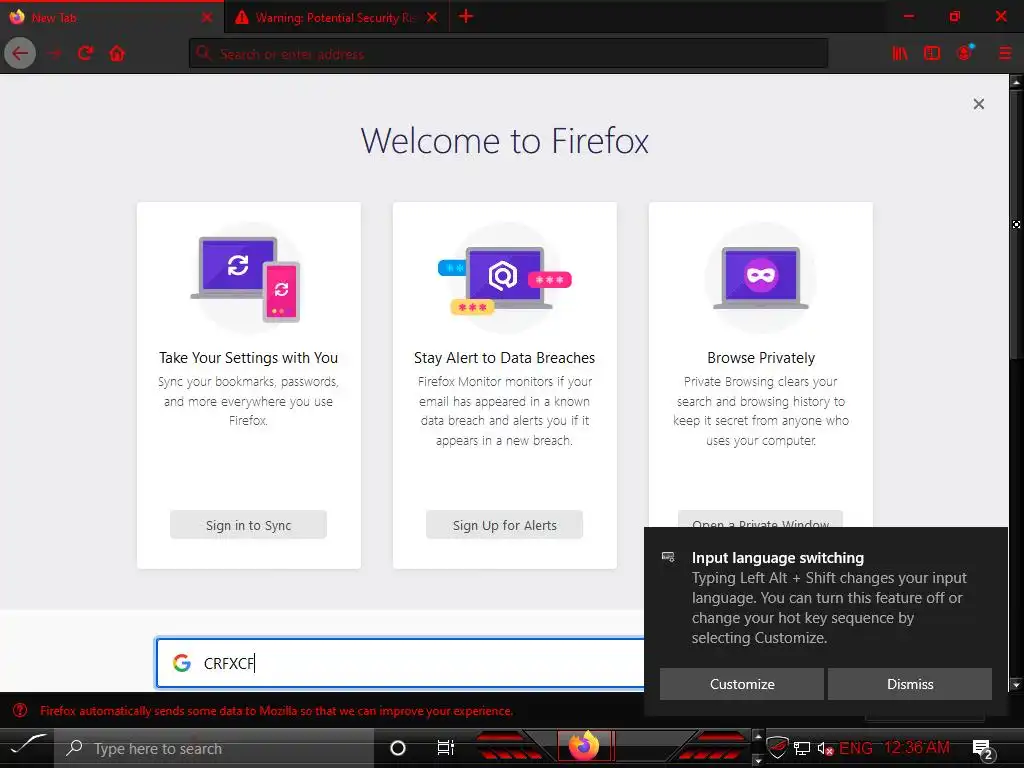Select the Welcome to Firefox title
The image size is (1024, 768).
[504, 140]
